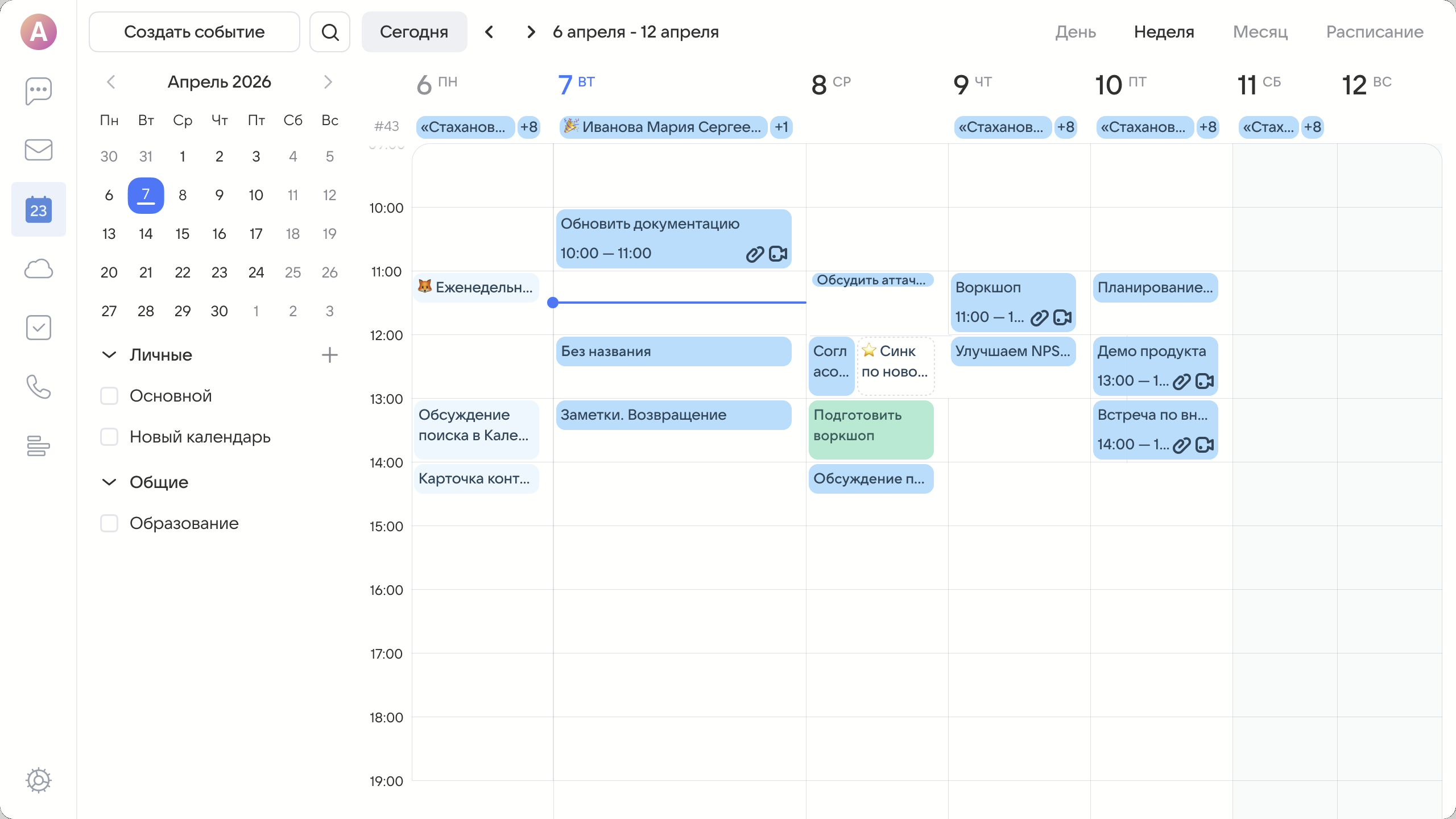Collapse the Общие calendars section
The image size is (1456, 819).
click(x=109, y=482)
